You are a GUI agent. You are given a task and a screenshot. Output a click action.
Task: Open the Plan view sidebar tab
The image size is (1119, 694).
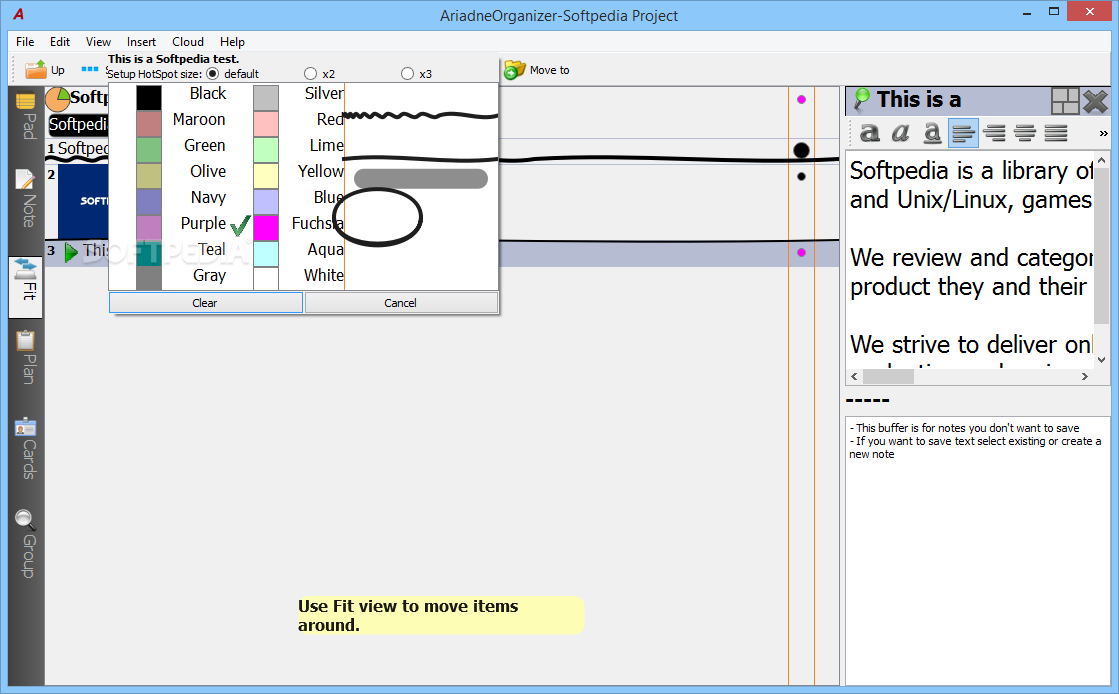tap(26, 357)
